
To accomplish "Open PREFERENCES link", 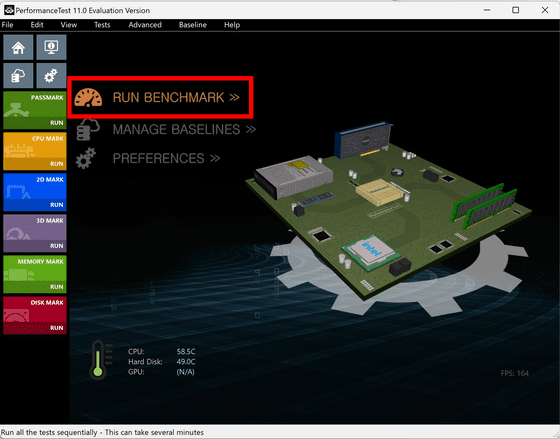I will [x=166, y=158].
